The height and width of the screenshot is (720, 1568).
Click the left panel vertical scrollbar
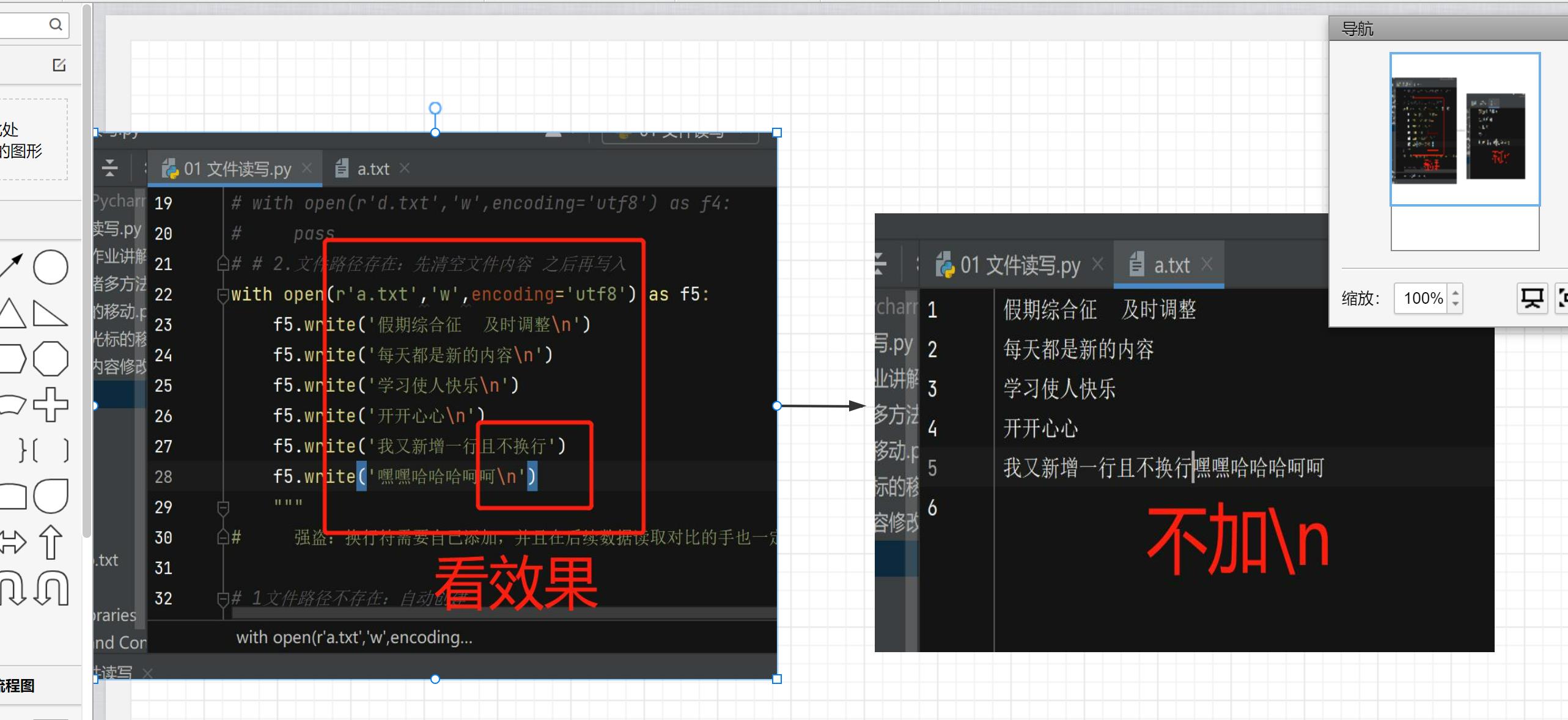87,269
